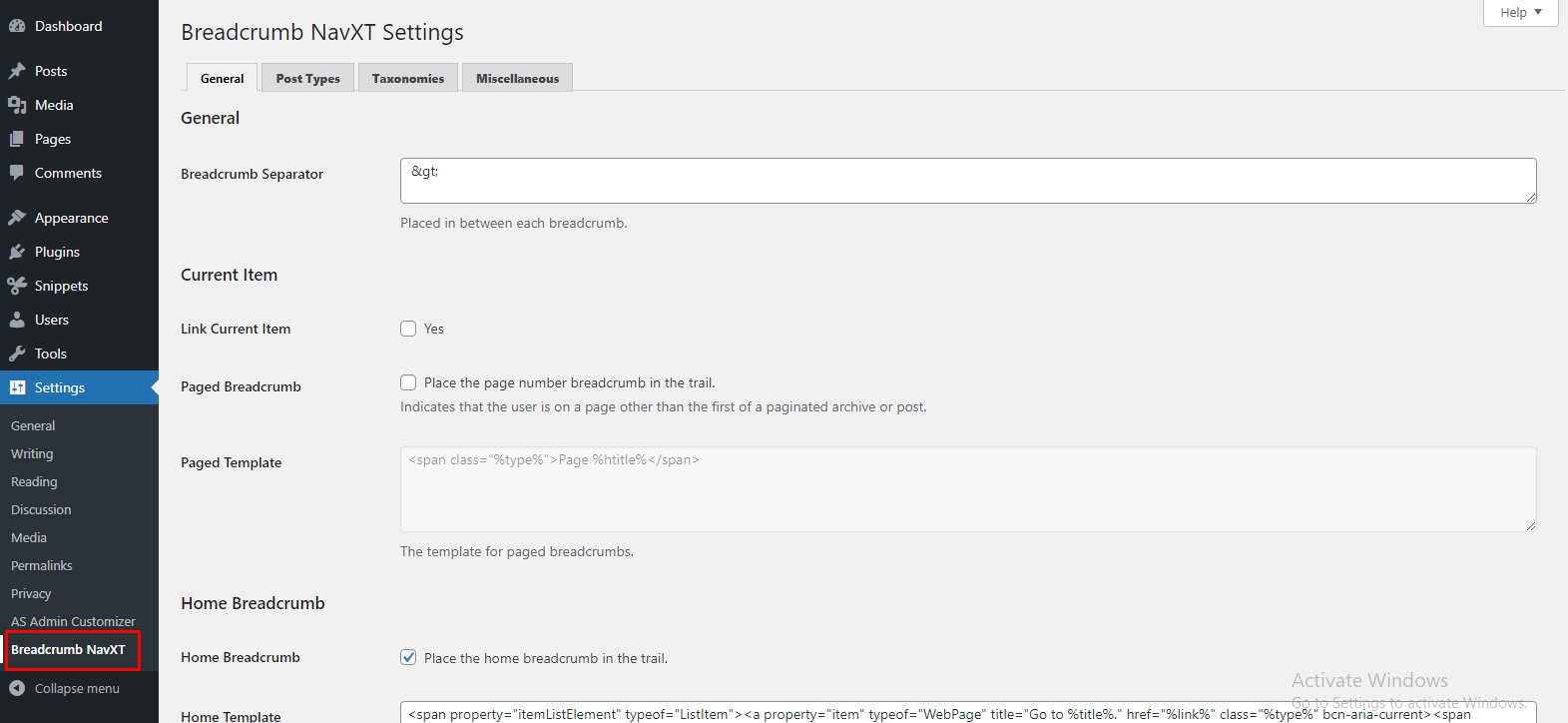Open the Reading settings link

point(34,481)
